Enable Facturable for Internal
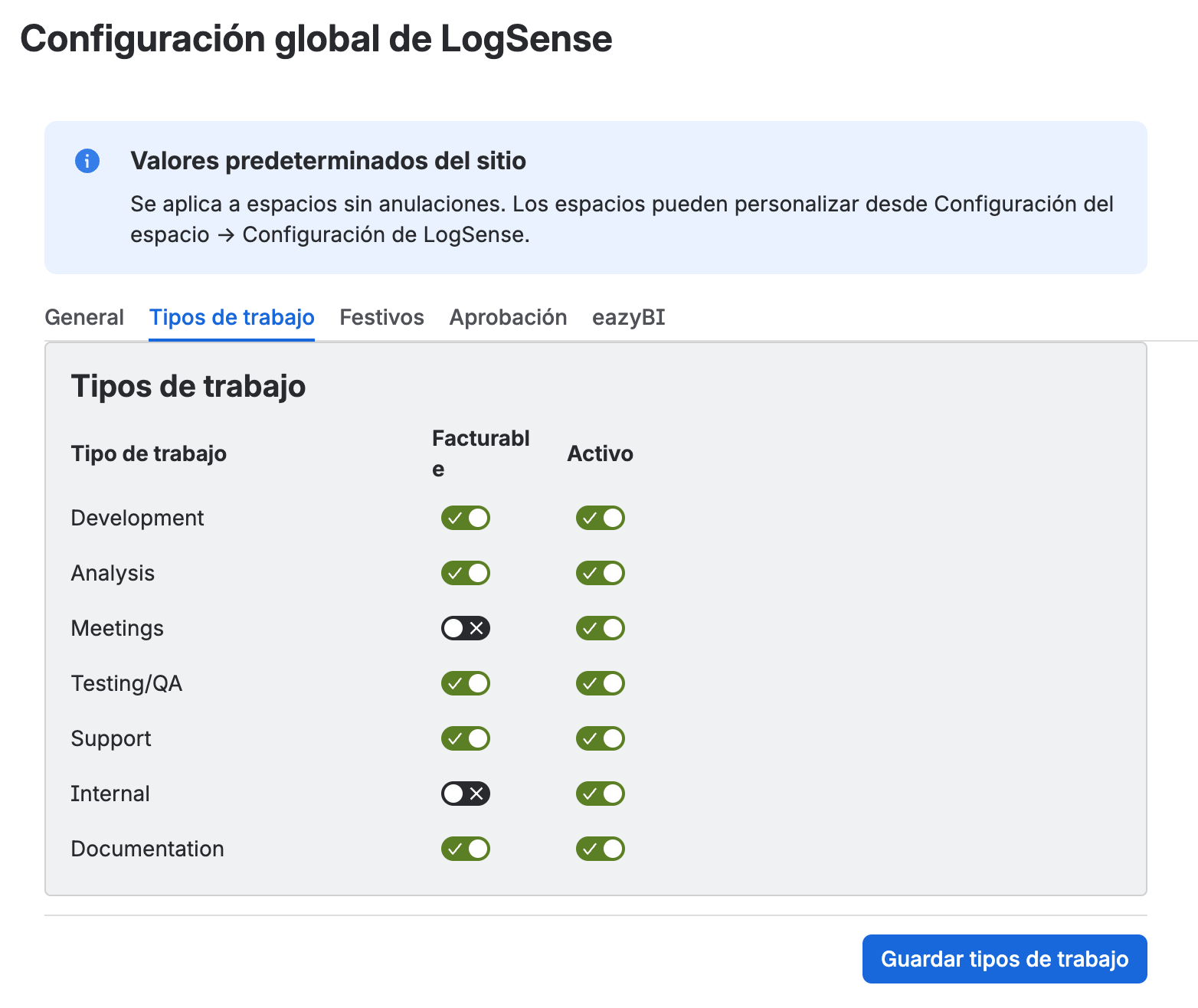Viewport: 1198px width, 1008px height. pyautogui.click(x=466, y=794)
